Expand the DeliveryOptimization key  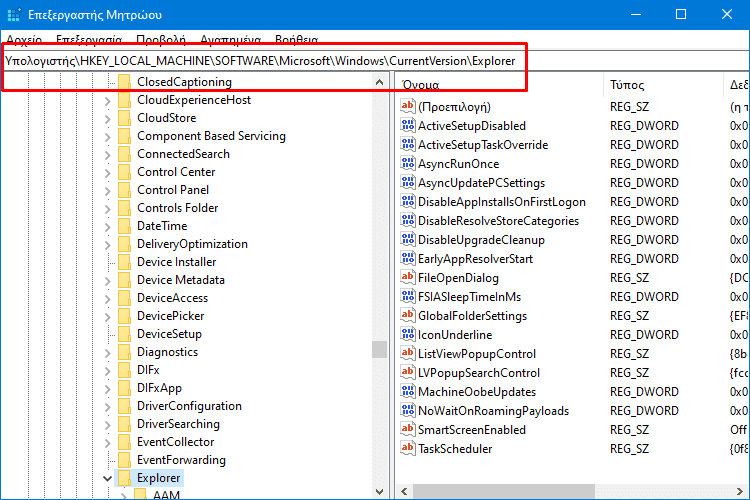tap(108, 245)
